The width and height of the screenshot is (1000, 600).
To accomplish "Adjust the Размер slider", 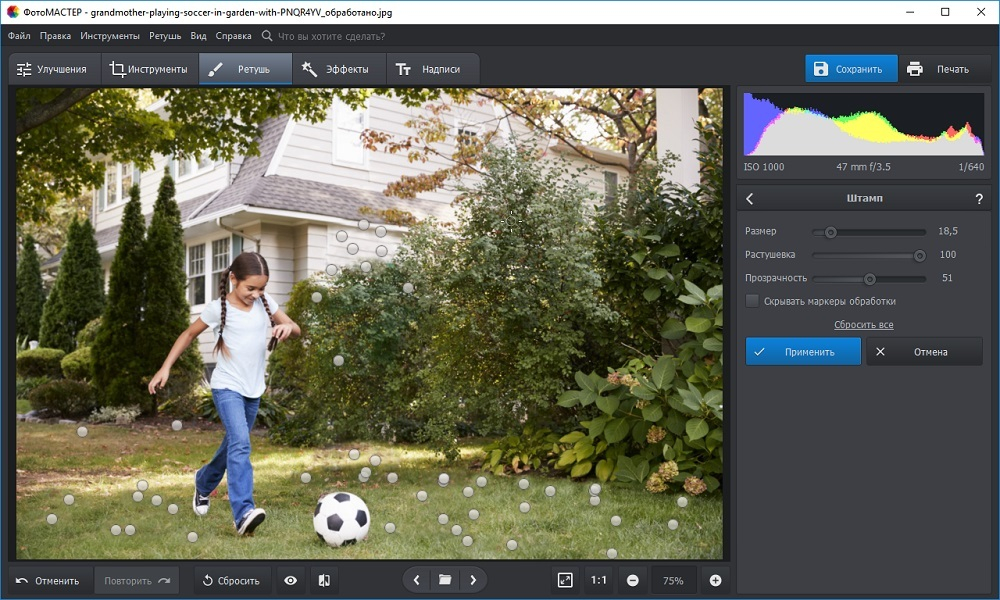I will click(869, 232).
